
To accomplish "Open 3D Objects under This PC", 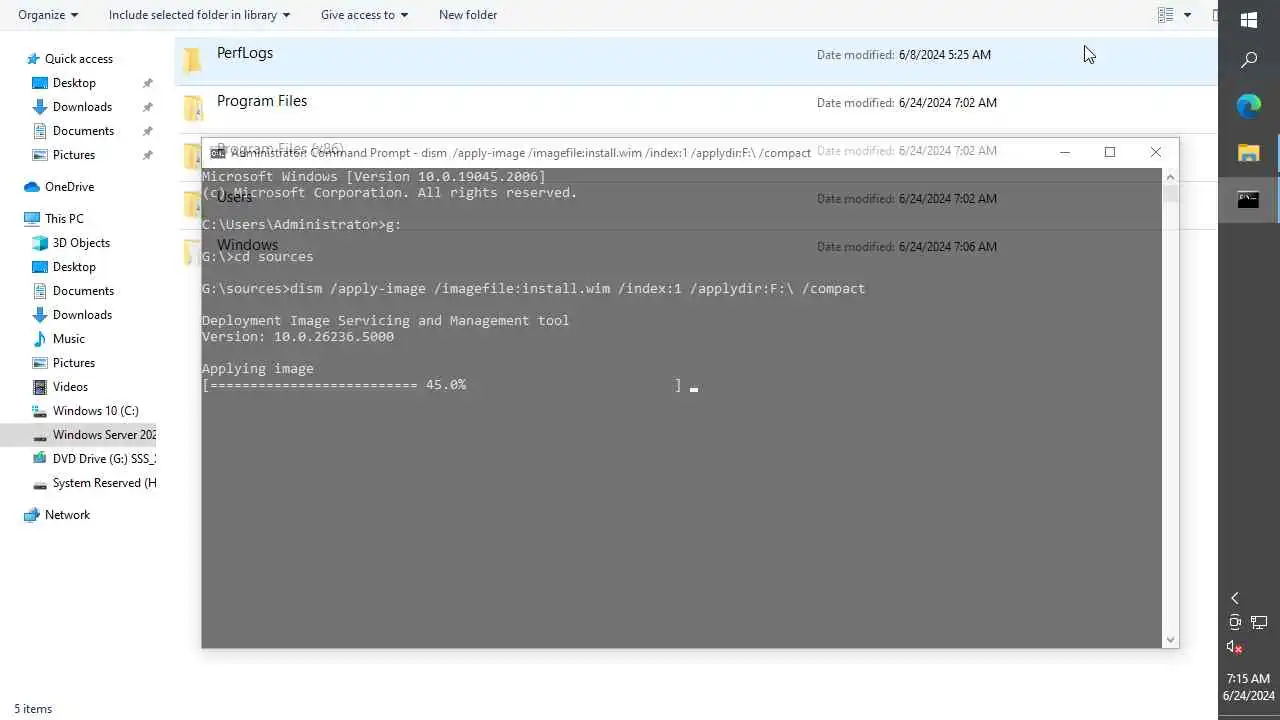I will [x=81, y=243].
